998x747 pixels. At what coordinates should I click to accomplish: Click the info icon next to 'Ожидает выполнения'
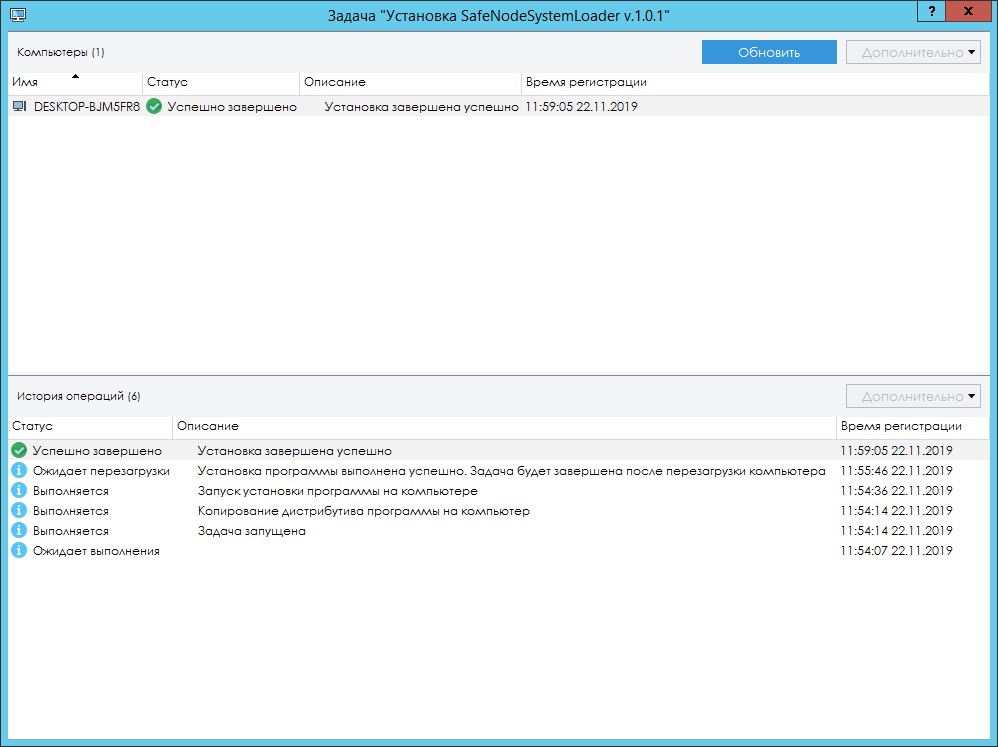tap(17, 550)
